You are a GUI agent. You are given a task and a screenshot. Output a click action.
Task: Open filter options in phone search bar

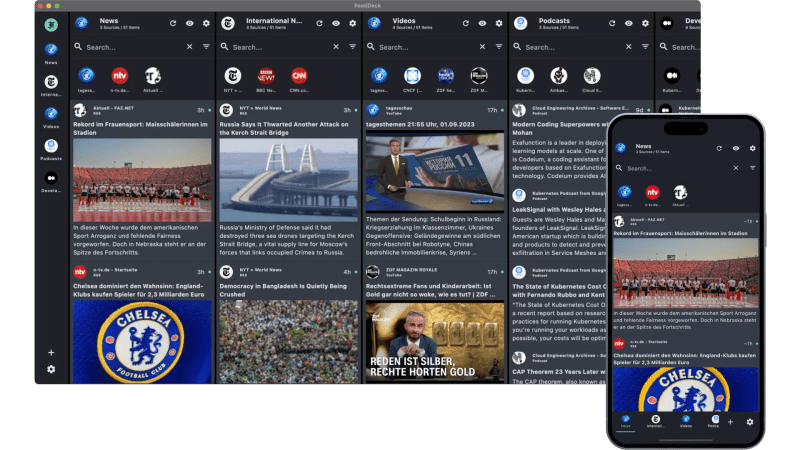753,168
